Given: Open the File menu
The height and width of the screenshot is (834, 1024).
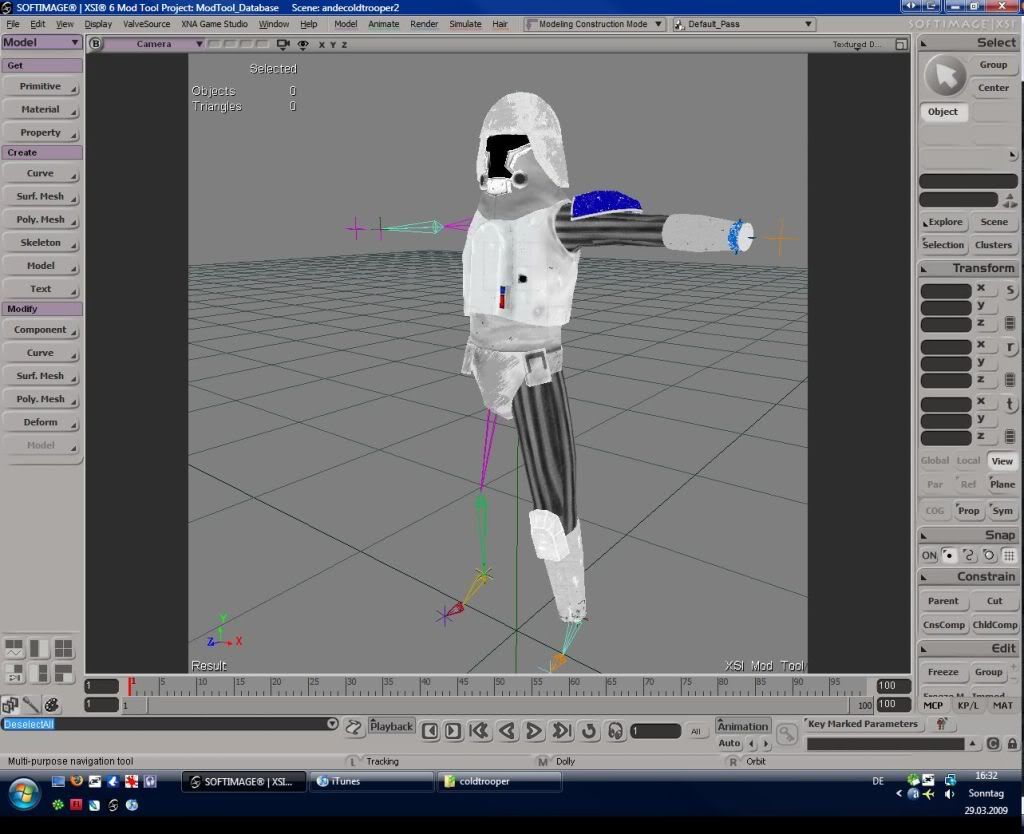Looking at the screenshot, I should coord(13,24).
